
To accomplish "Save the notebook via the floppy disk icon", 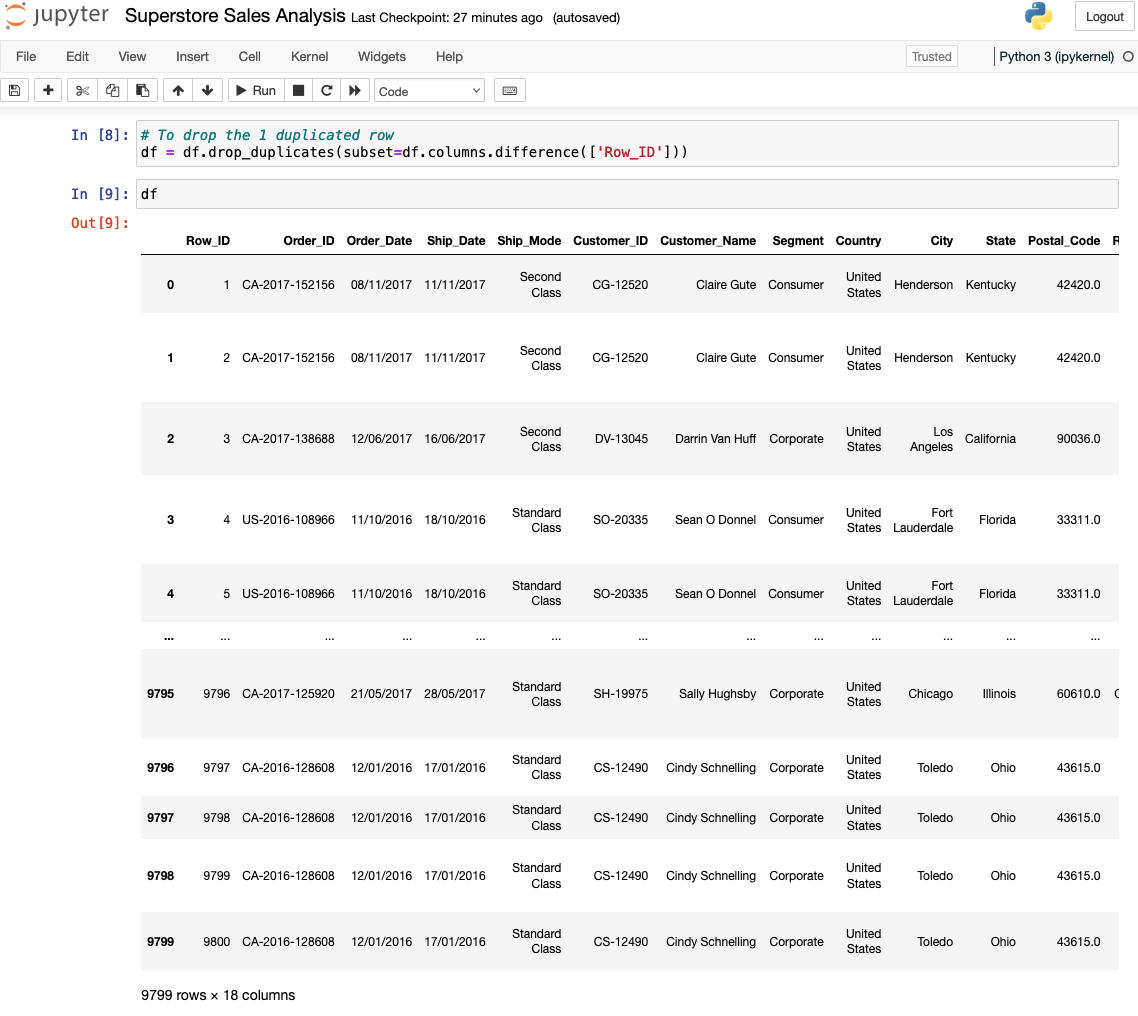I will click(15, 90).
